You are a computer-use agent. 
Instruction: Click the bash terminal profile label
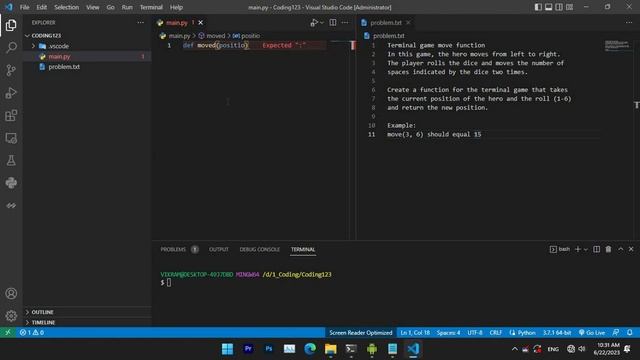coord(560,249)
